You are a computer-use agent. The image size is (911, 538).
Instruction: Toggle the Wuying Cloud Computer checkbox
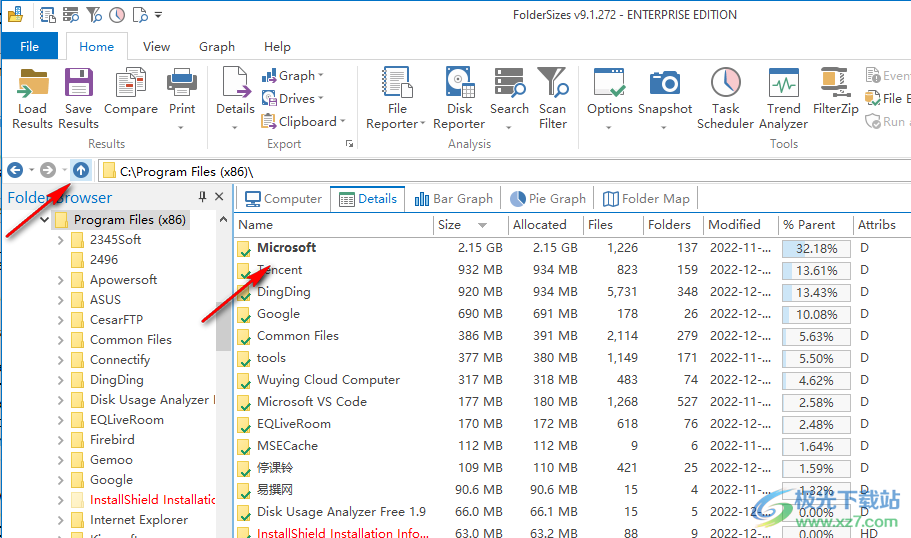(x=244, y=381)
